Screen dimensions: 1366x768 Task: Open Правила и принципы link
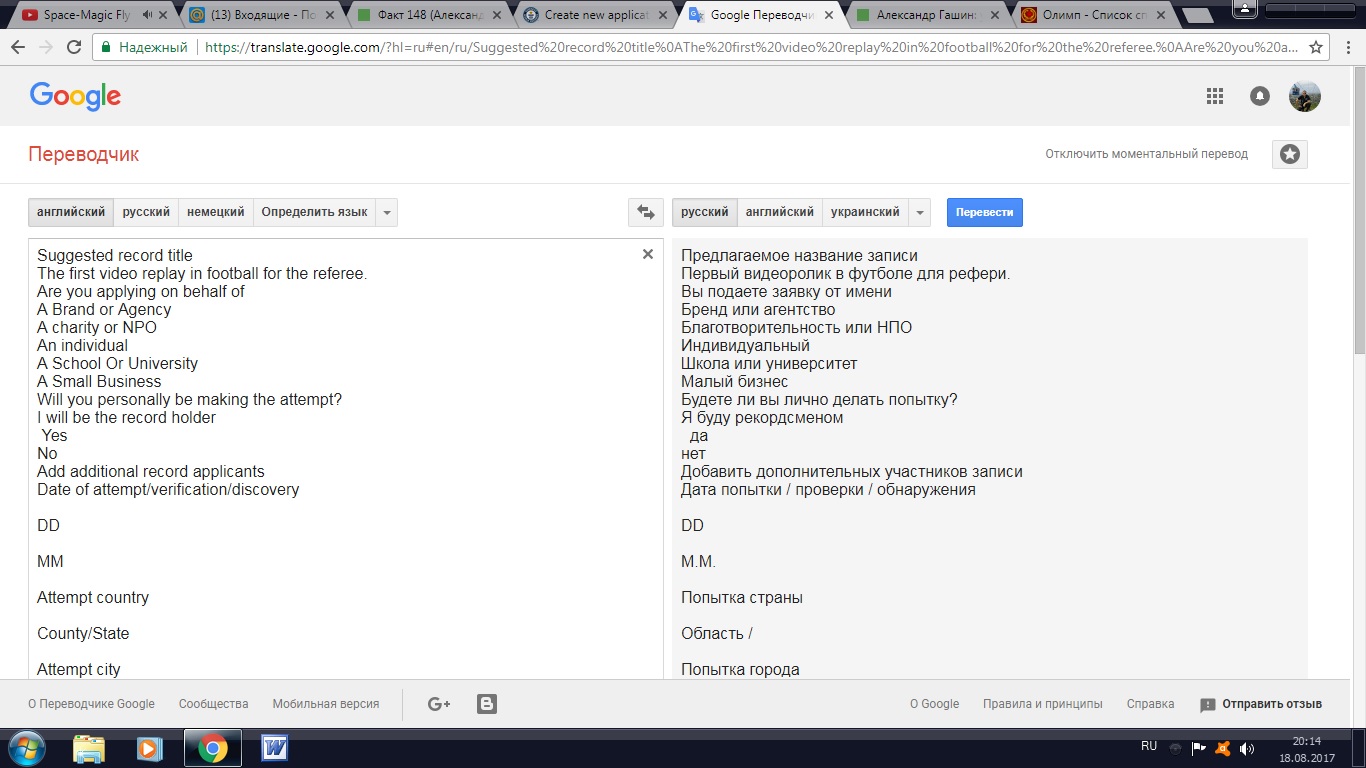1043,704
